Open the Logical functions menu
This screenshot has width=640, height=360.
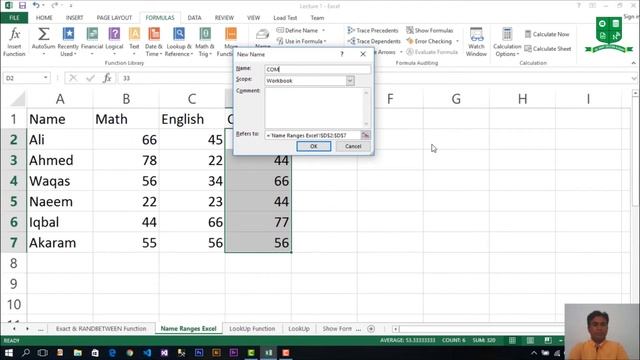pyautogui.click(x=114, y=42)
